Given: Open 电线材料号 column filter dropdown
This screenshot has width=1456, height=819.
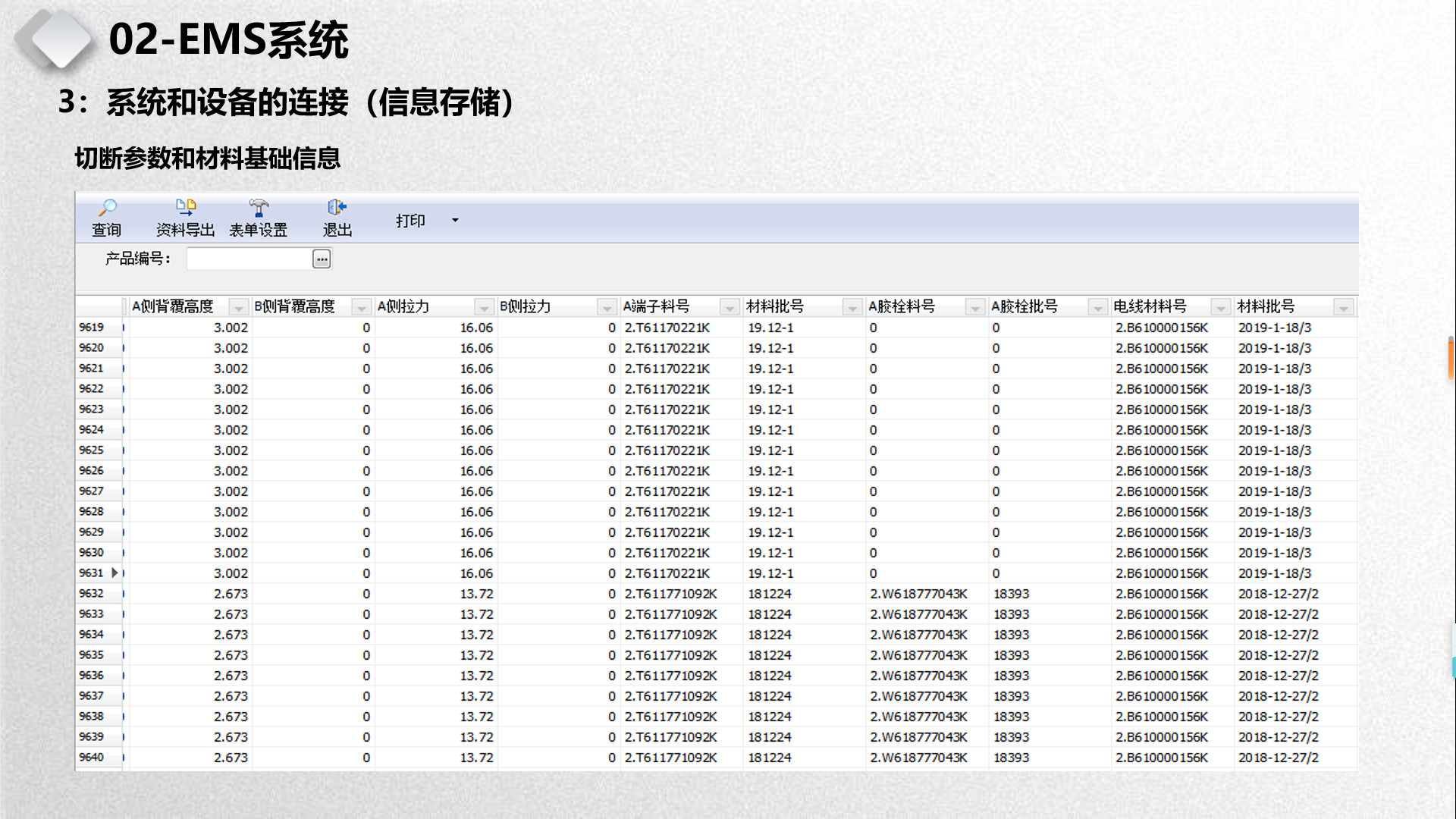Looking at the screenshot, I should click(x=1220, y=307).
